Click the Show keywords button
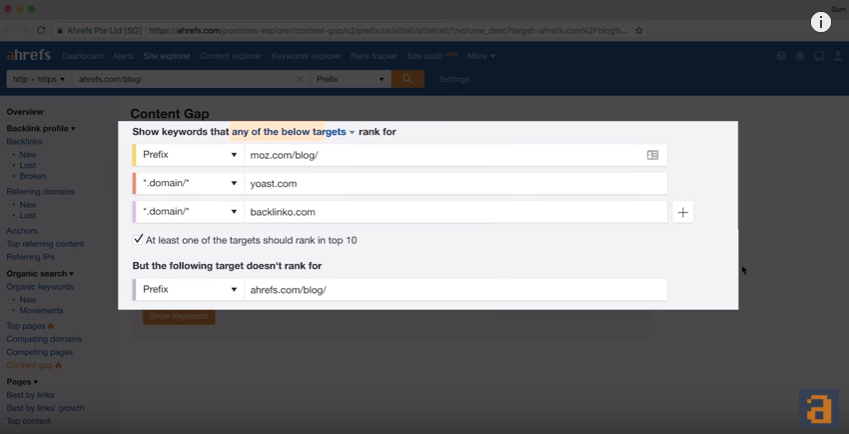This screenshot has height=434, width=849. pyautogui.click(x=179, y=316)
